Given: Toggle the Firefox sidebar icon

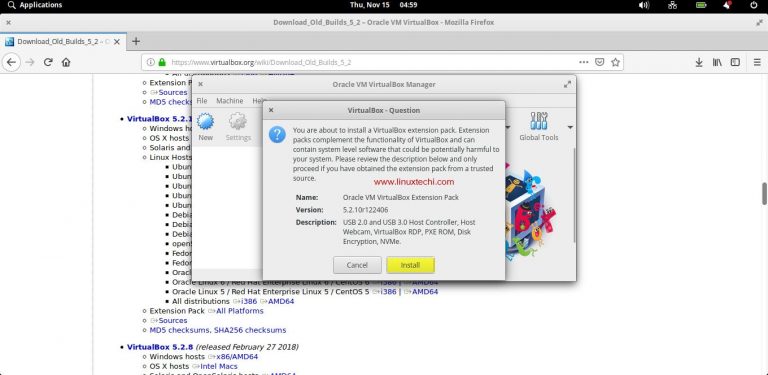Looking at the screenshot, I should (x=735, y=62).
